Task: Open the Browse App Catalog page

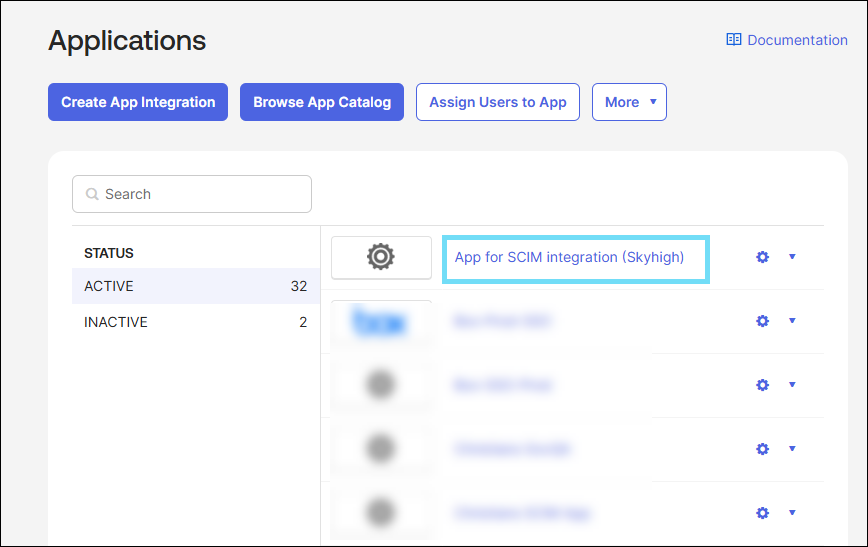Action: 322,102
